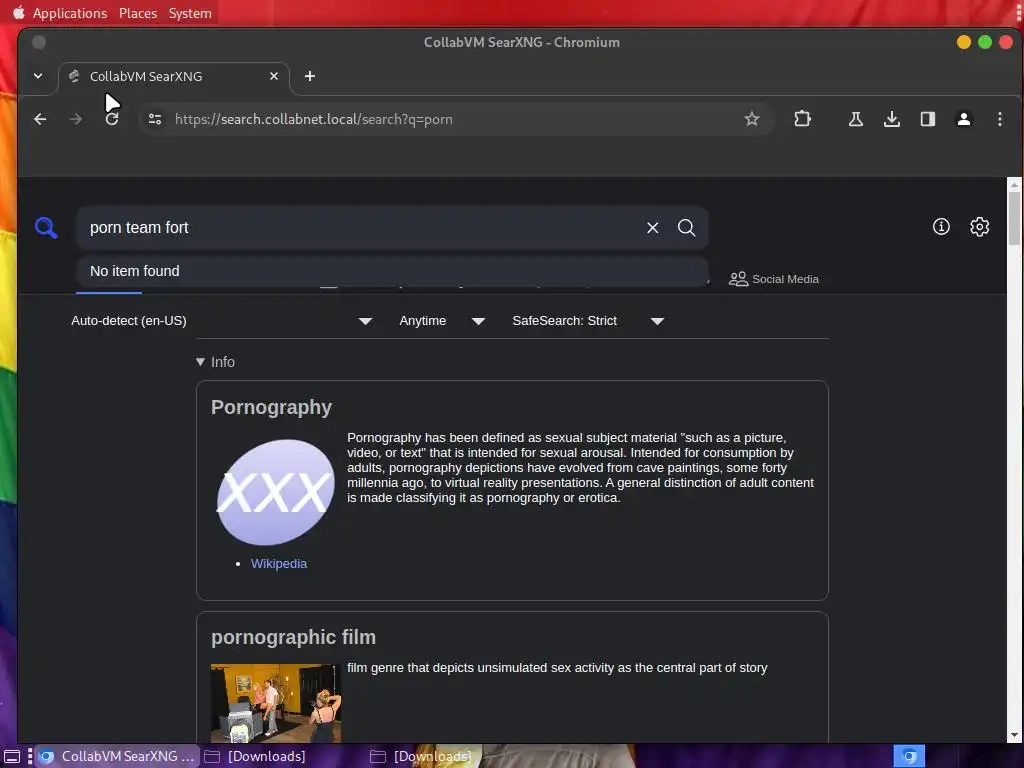Bookmark this page with the star icon
The height and width of the screenshot is (768, 1024).
pos(752,119)
